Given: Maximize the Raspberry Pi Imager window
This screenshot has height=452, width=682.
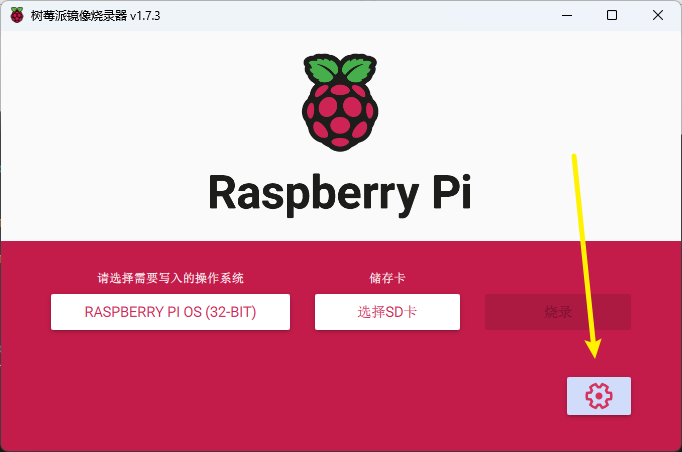Looking at the screenshot, I should point(612,15).
